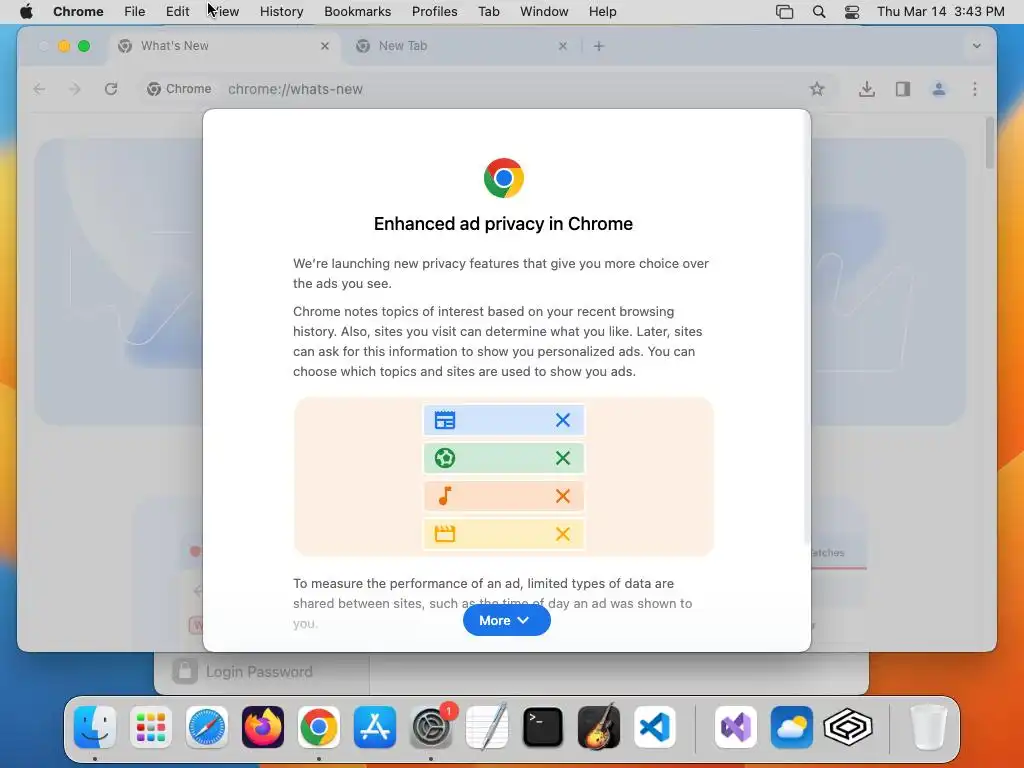Remove the blue news topic row
Image resolution: width=1024 pixels, height=768 pixels.
562,420
